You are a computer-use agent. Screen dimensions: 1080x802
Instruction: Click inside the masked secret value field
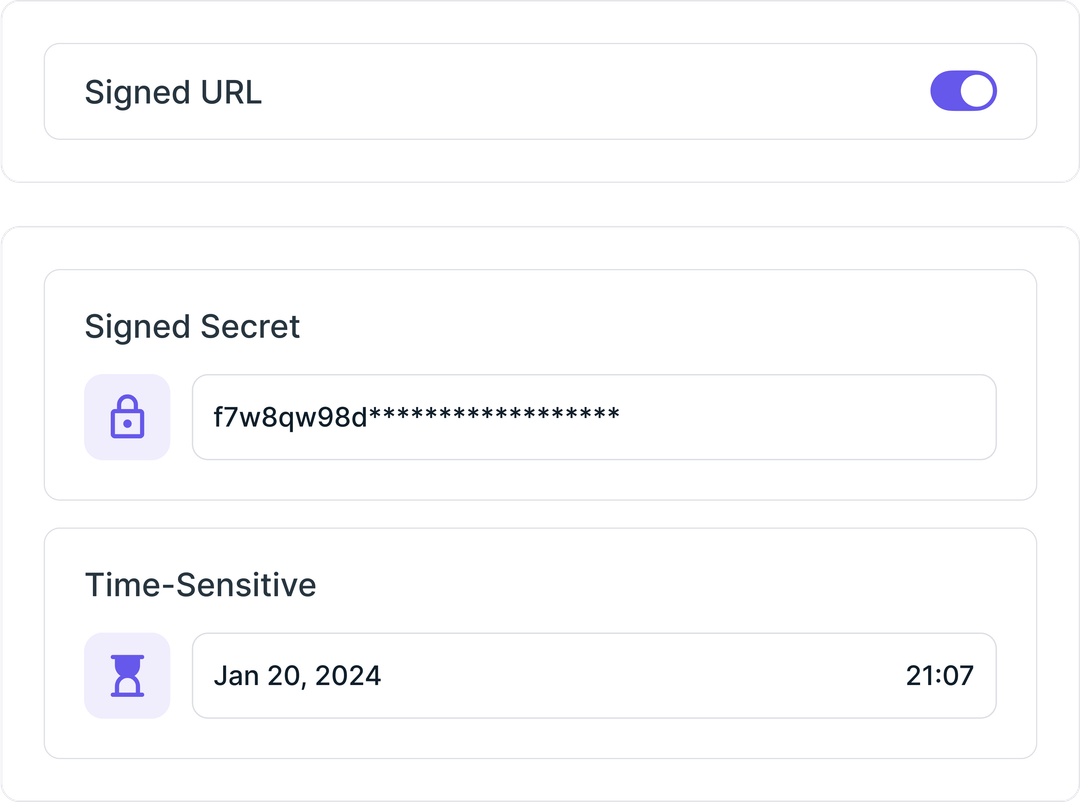(594, 416)
